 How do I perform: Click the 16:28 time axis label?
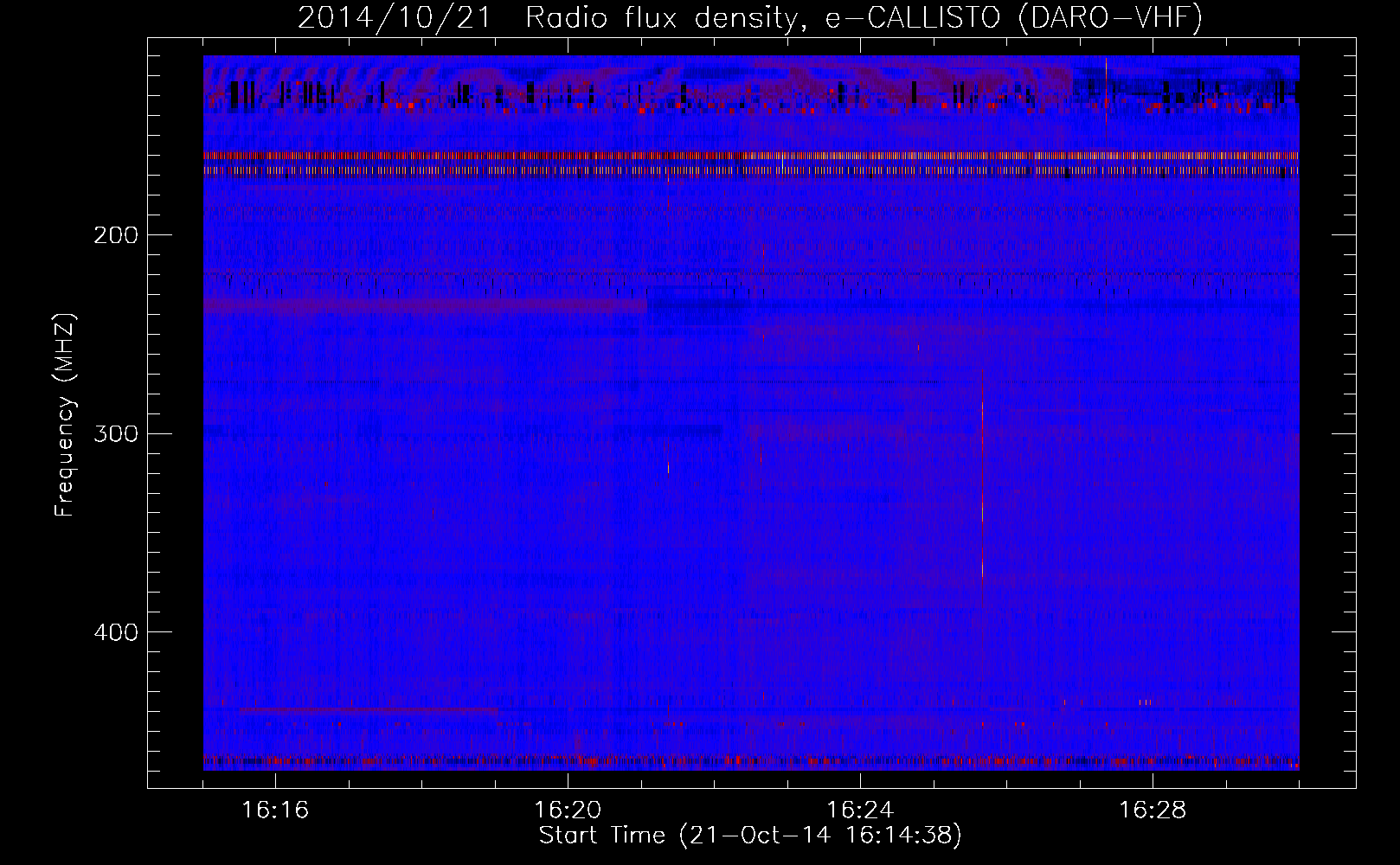pos(1153,811)
